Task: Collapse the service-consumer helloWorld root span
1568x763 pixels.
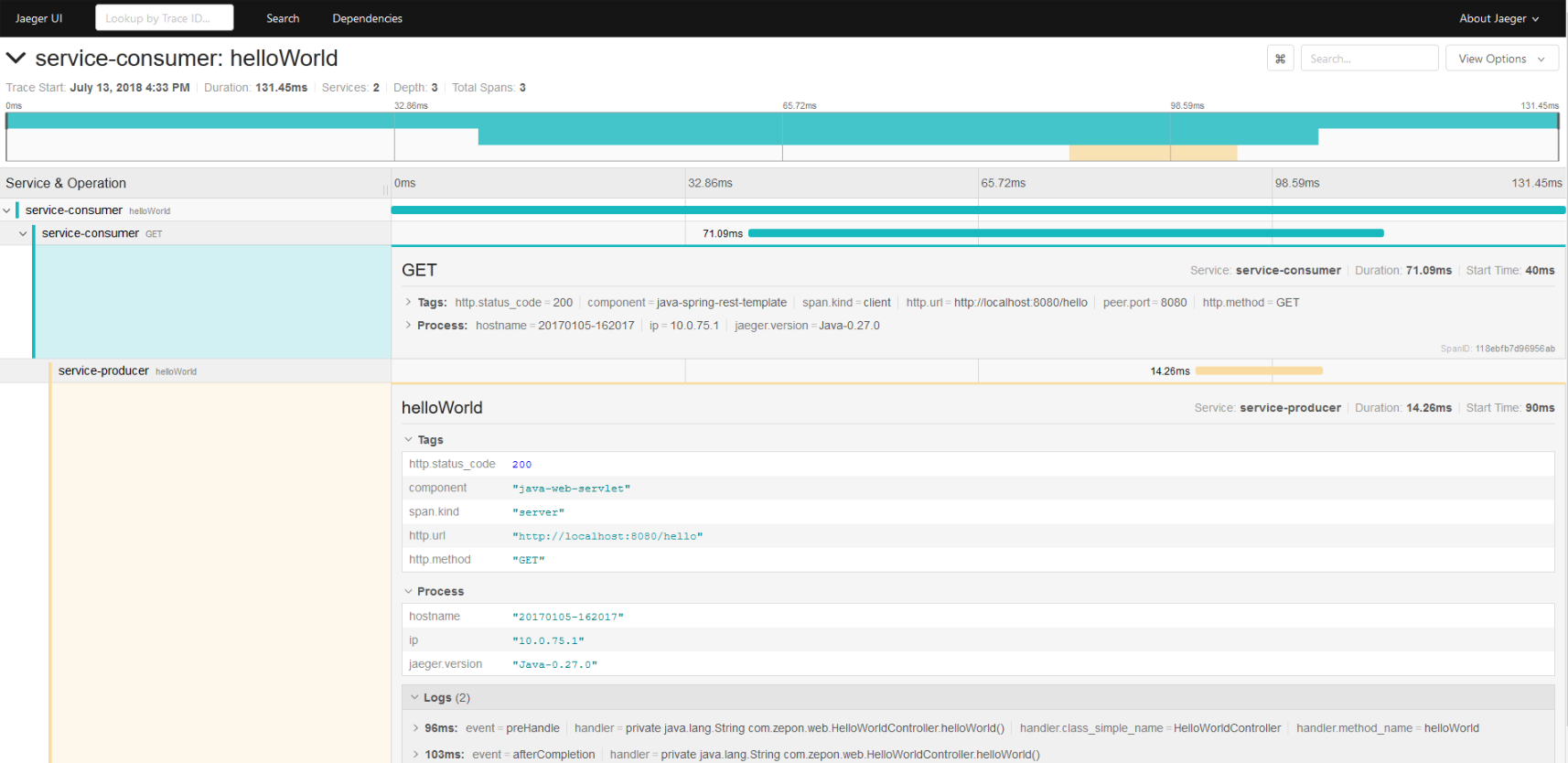Action: click(6, 210)
